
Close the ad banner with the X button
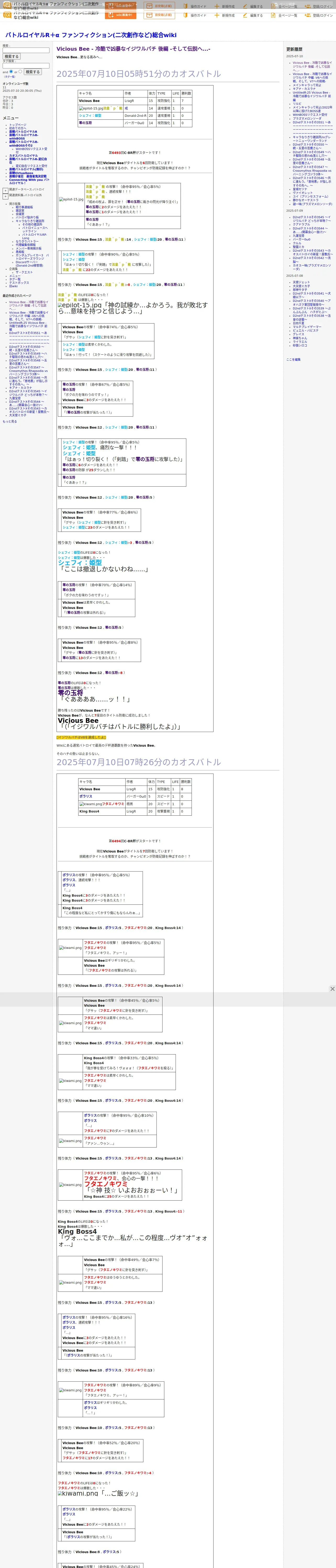pos(332,989)
